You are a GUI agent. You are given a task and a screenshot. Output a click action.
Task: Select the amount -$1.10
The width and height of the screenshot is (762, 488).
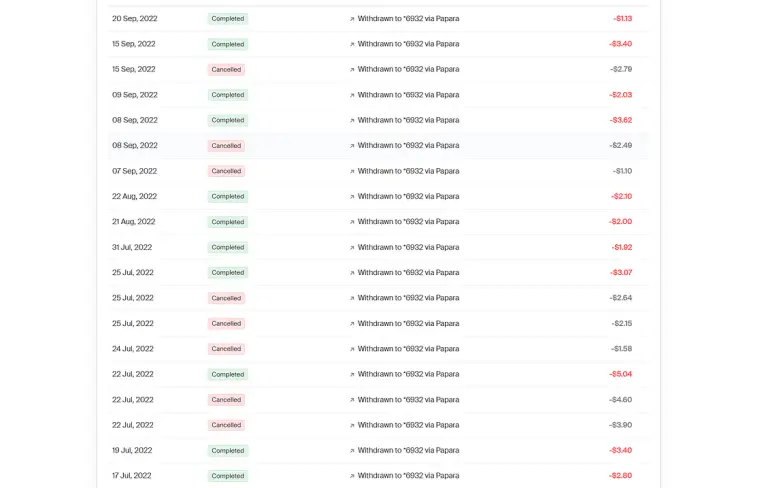coord(623,171)
